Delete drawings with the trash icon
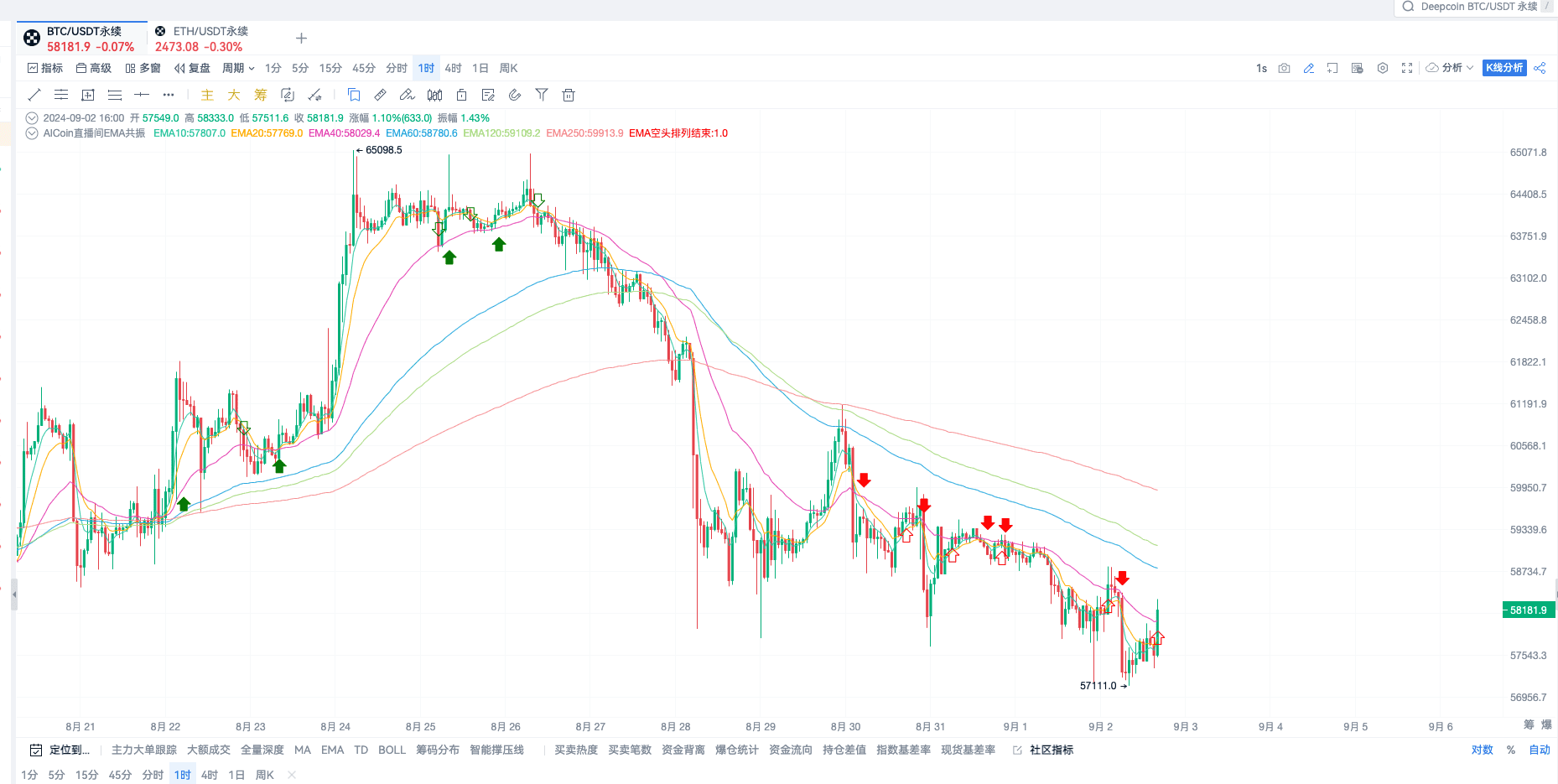 click(x=569, y=95)
